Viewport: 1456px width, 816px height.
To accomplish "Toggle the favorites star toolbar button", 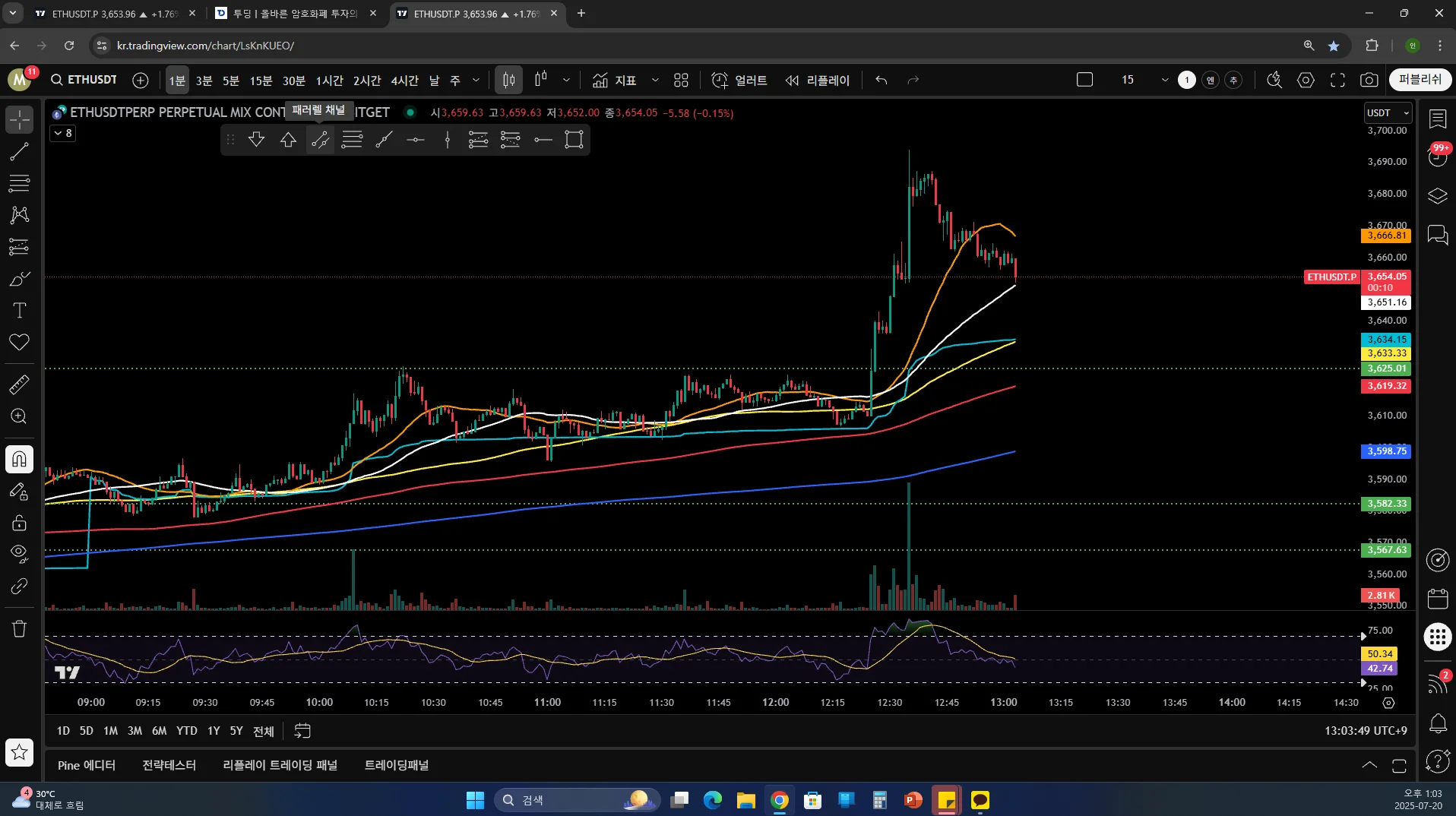I will pos(19,752).
